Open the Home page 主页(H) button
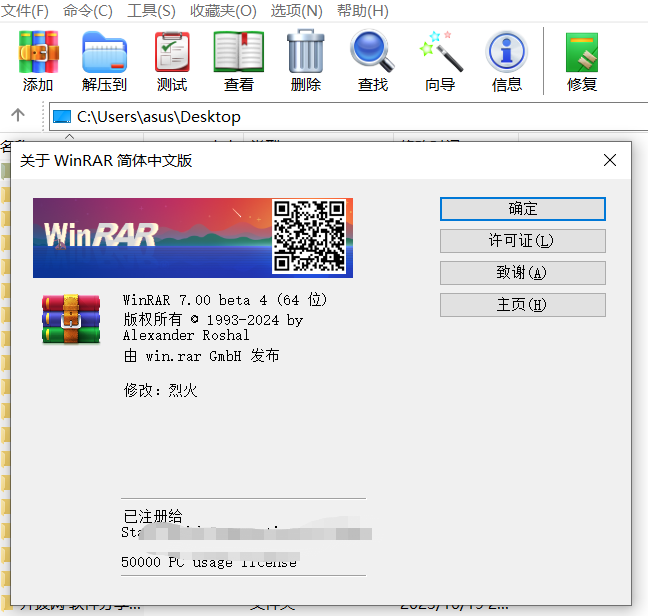Screen dimensions: 648x616 point(523,305)
